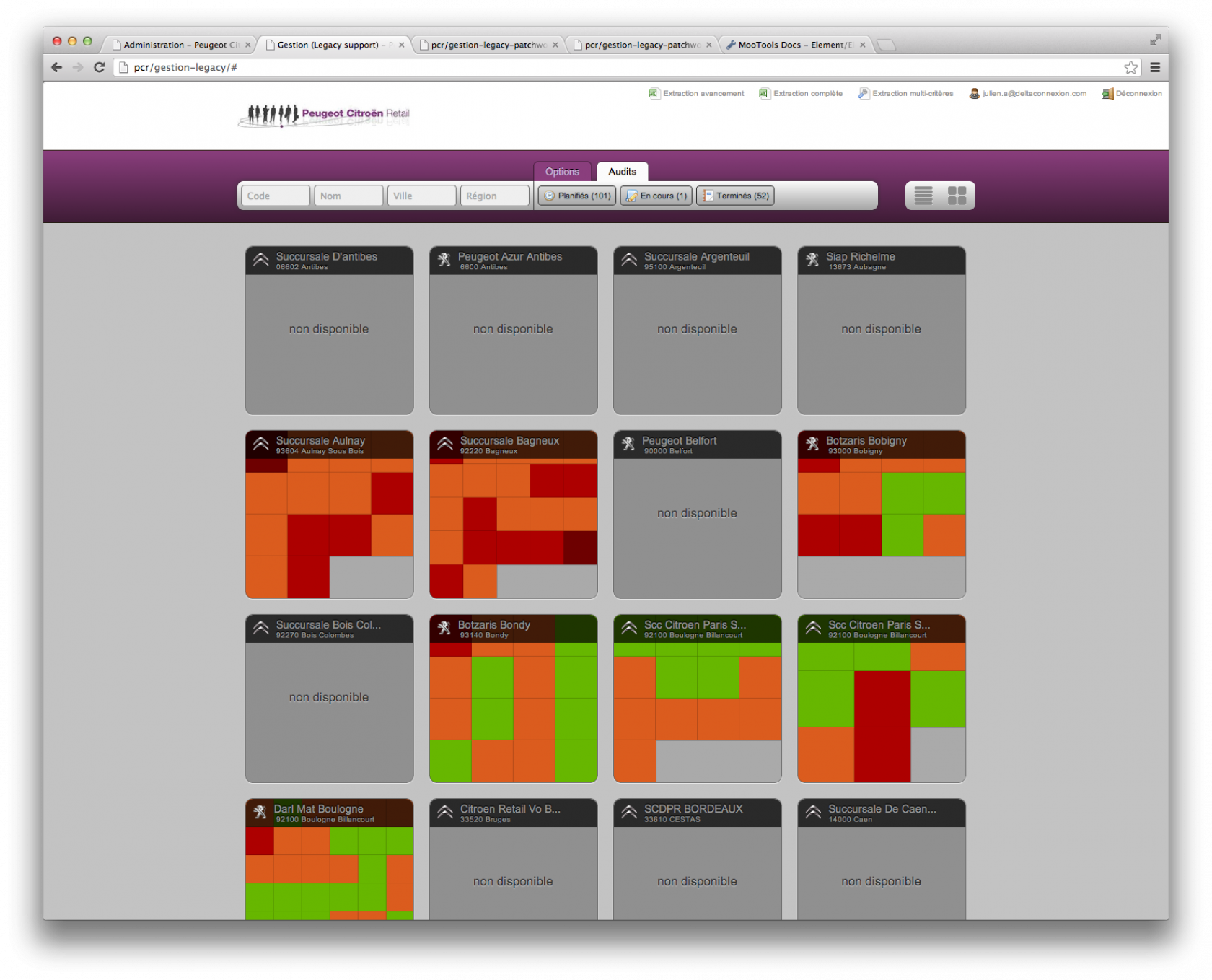Viewport: 1212px width, 980px height.
Task: Click the Citroën logo on Succursale Aulnay card
Action: 261,444
